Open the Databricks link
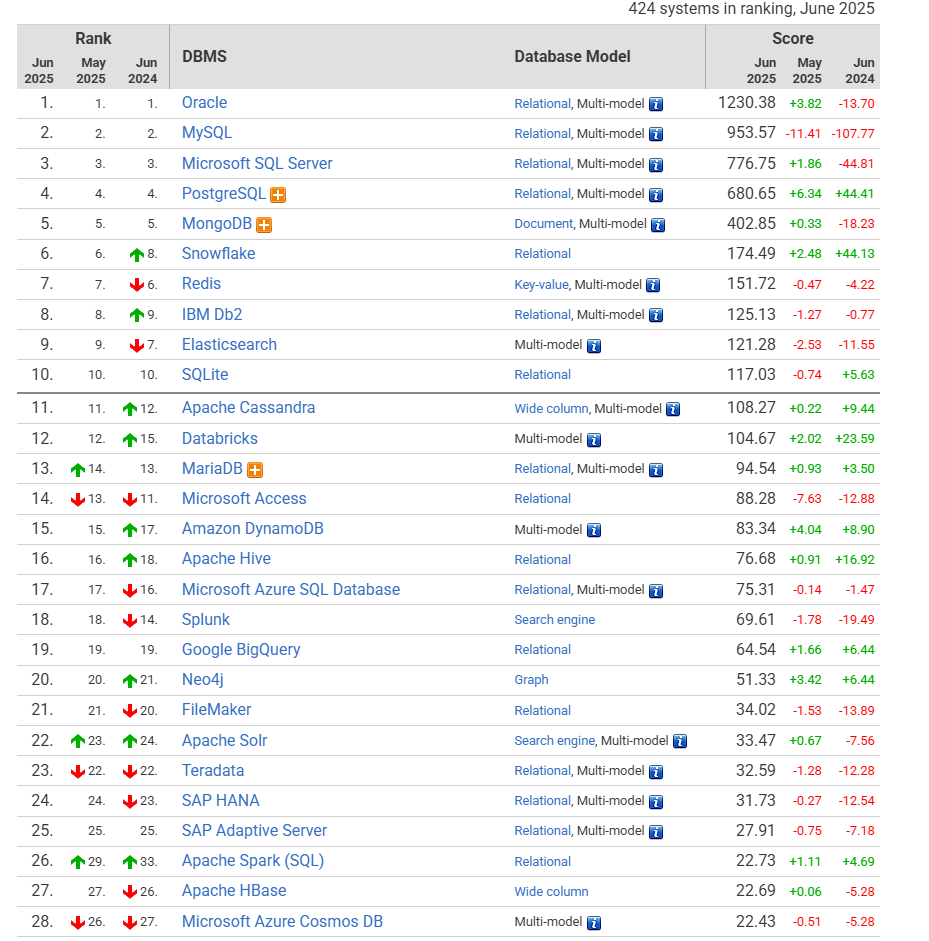 pos(220,439)
